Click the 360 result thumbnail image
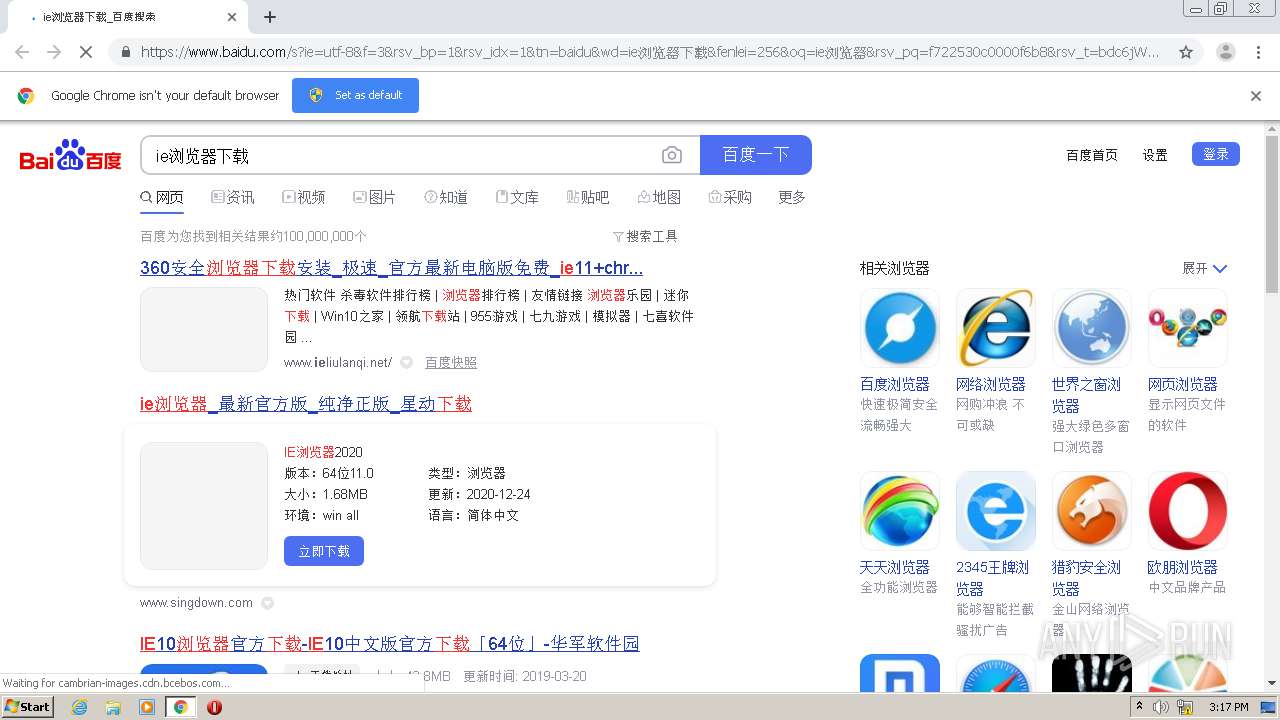 204,329
